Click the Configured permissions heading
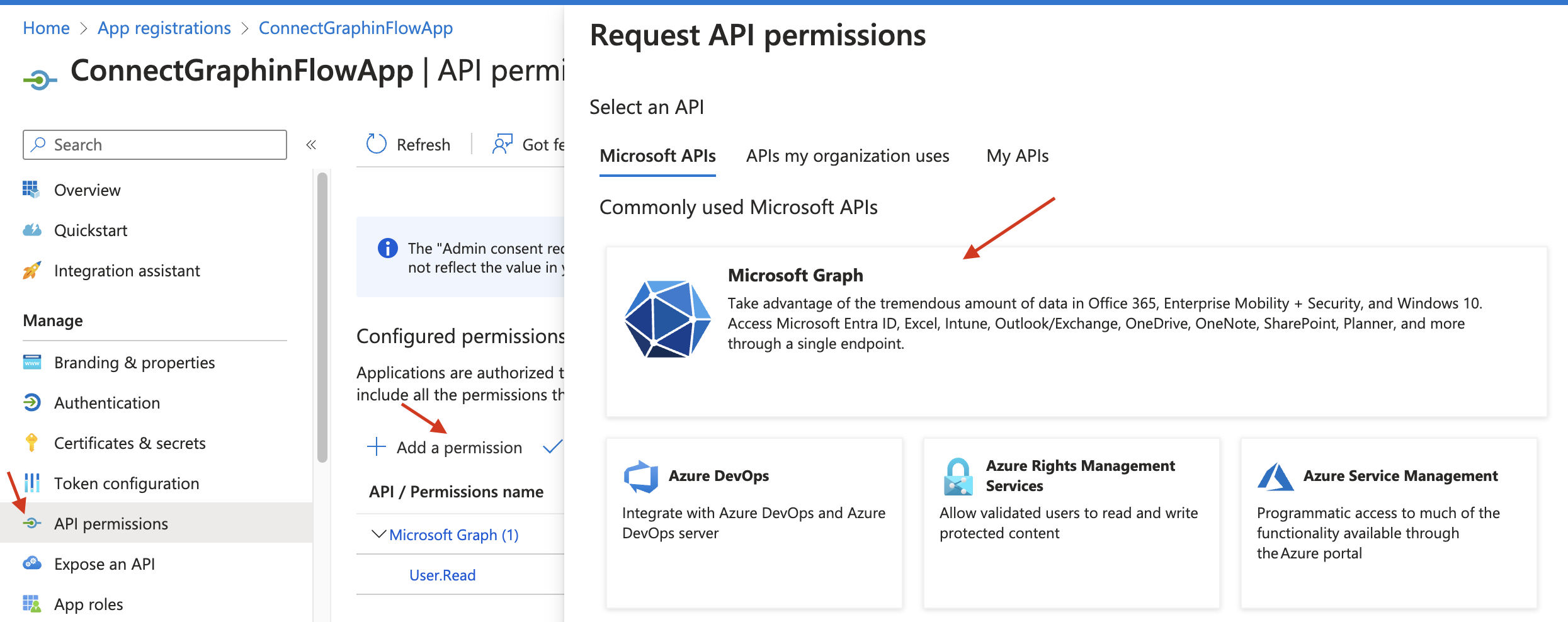 [x=460, y=336]
